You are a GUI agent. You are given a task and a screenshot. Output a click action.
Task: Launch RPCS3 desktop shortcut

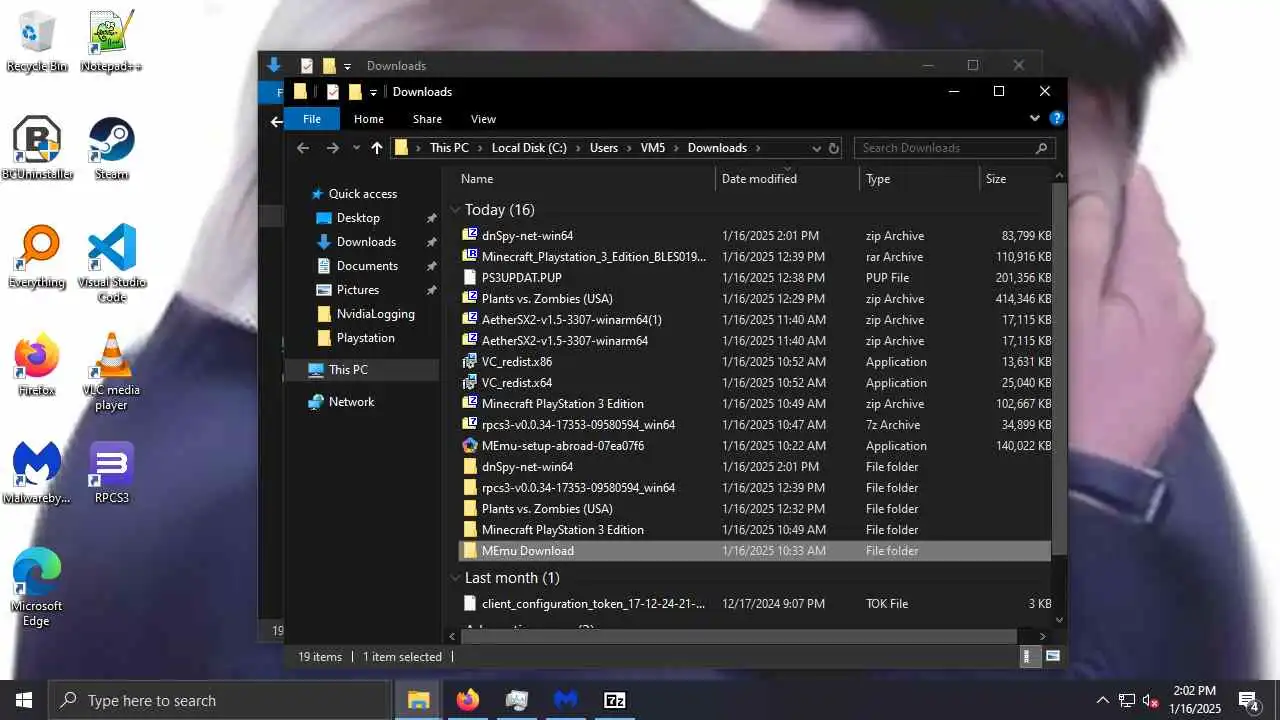click(x=111, y=473)
